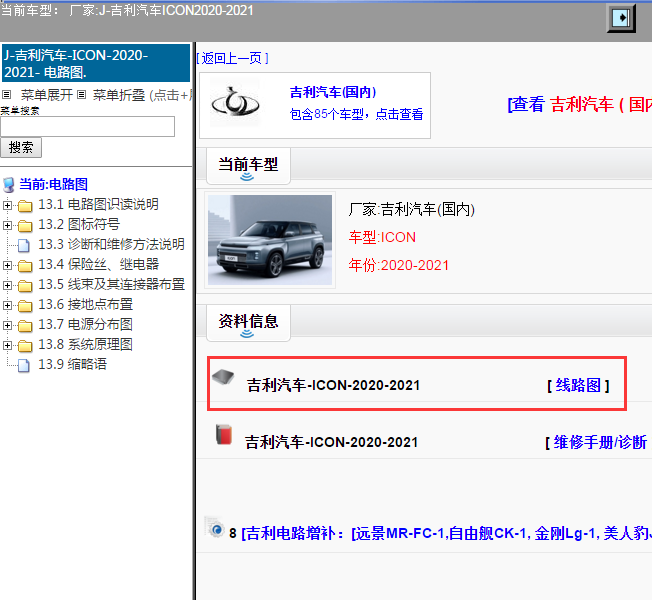Click the folder icon for 13.2 图标符号

point(25,225)
